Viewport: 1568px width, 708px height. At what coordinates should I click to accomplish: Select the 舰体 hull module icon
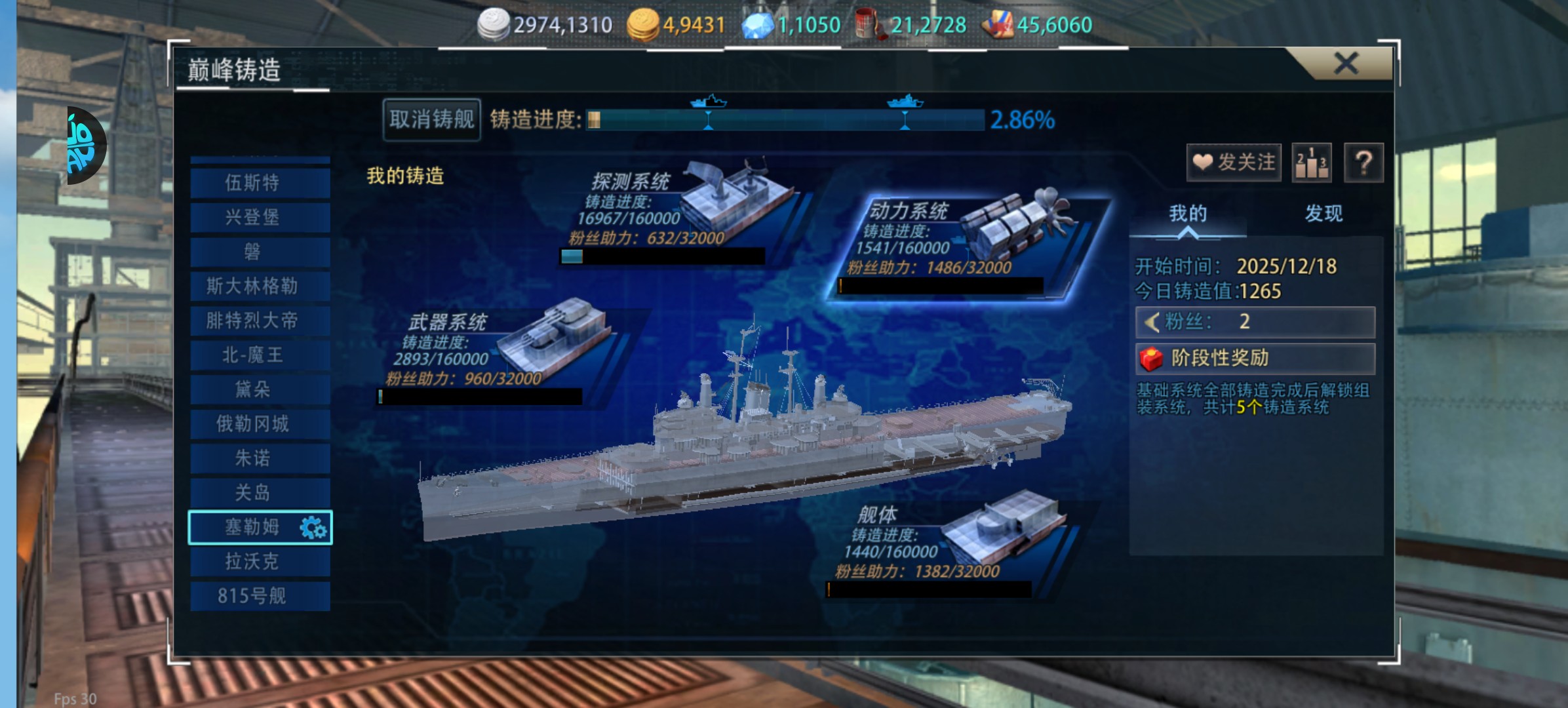1003,528
